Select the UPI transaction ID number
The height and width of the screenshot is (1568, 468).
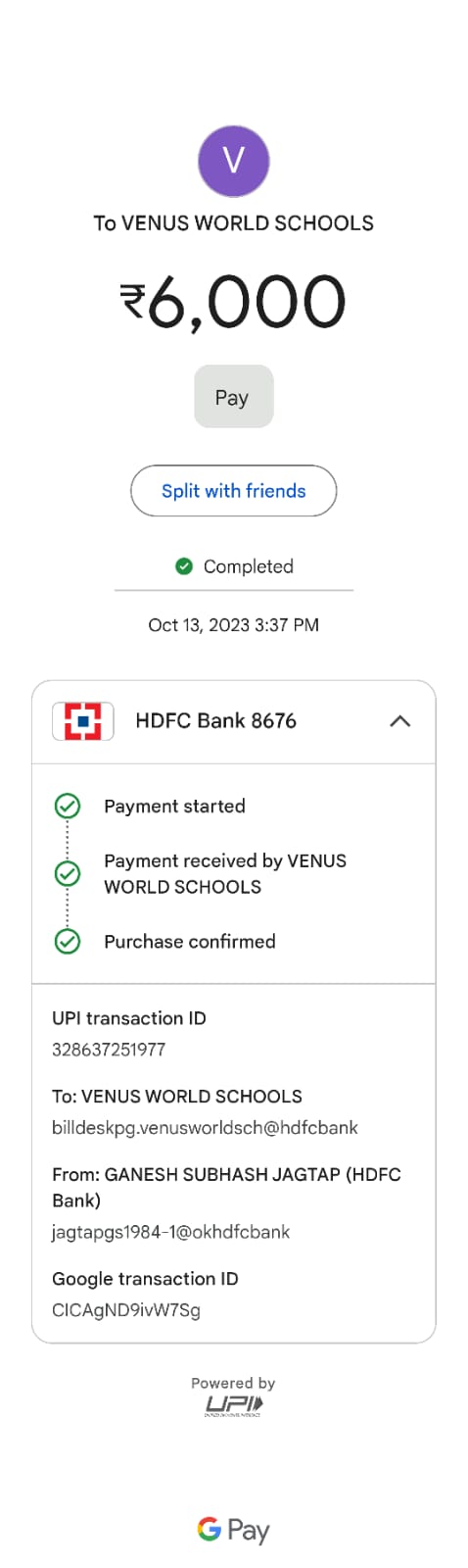coord(109,1050)
